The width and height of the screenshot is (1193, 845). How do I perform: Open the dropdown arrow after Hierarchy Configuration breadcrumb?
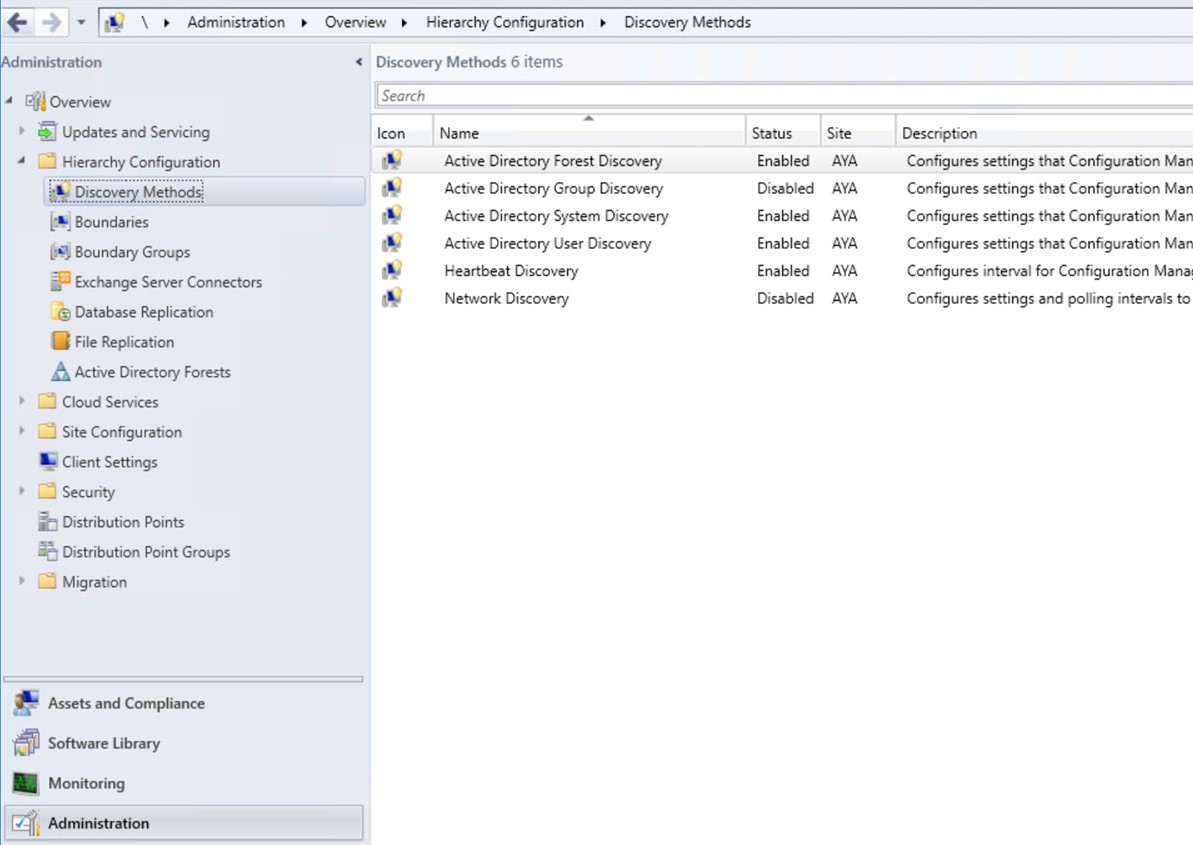pyautogui.click(x=603, y=23)
